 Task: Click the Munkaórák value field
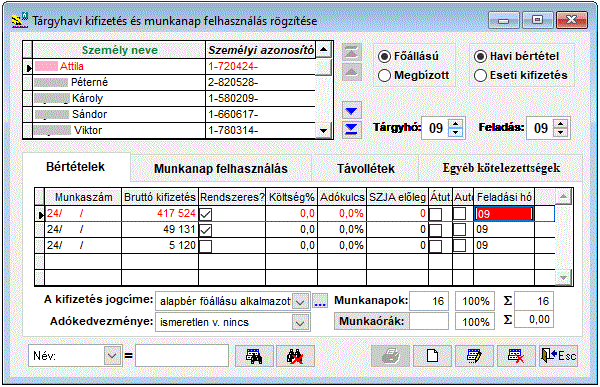click(429, 321)
